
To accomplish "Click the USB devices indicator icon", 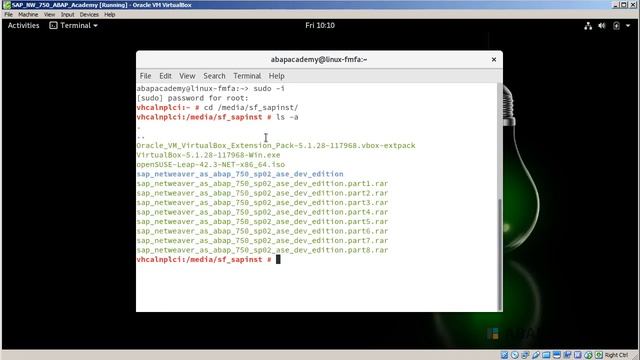I will pyautogui.click(x=536, y=355).
